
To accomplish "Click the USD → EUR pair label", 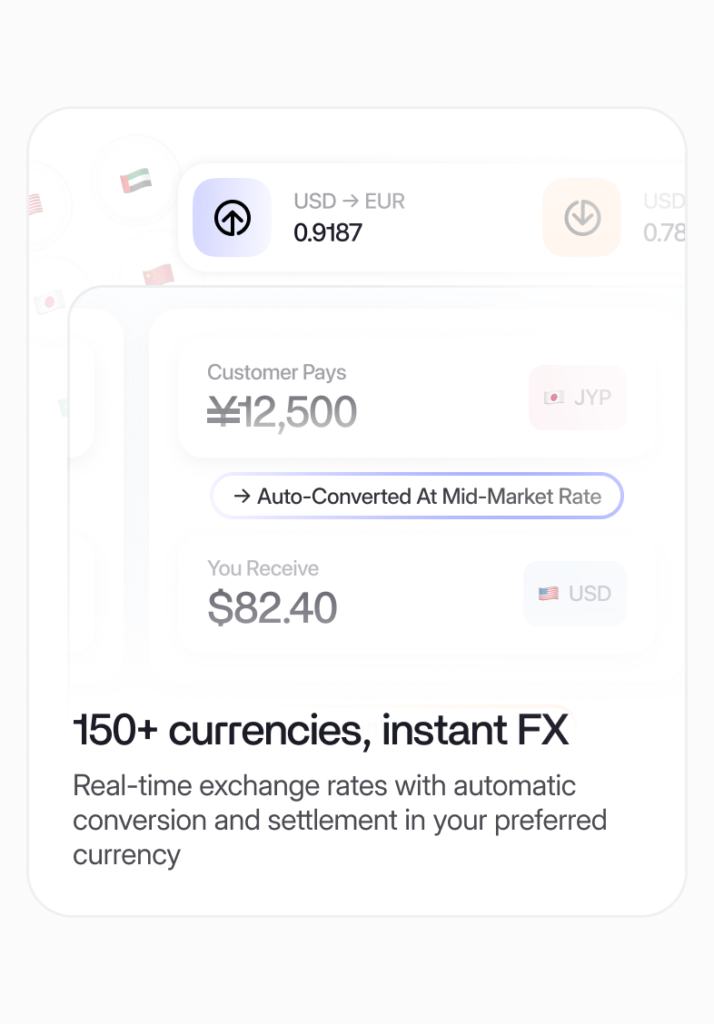I will coord(349,202).
